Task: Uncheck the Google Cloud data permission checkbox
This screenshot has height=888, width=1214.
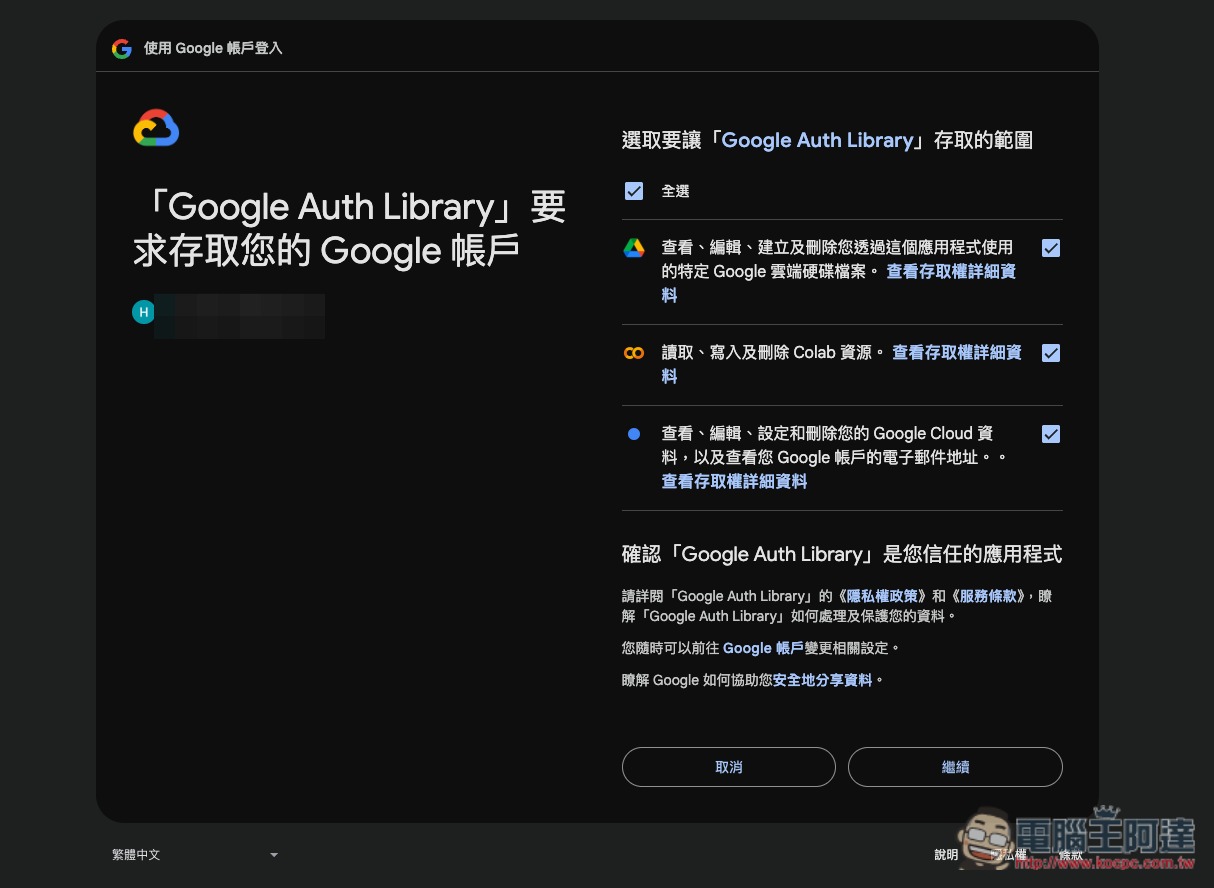Action: pos(1051,434)
